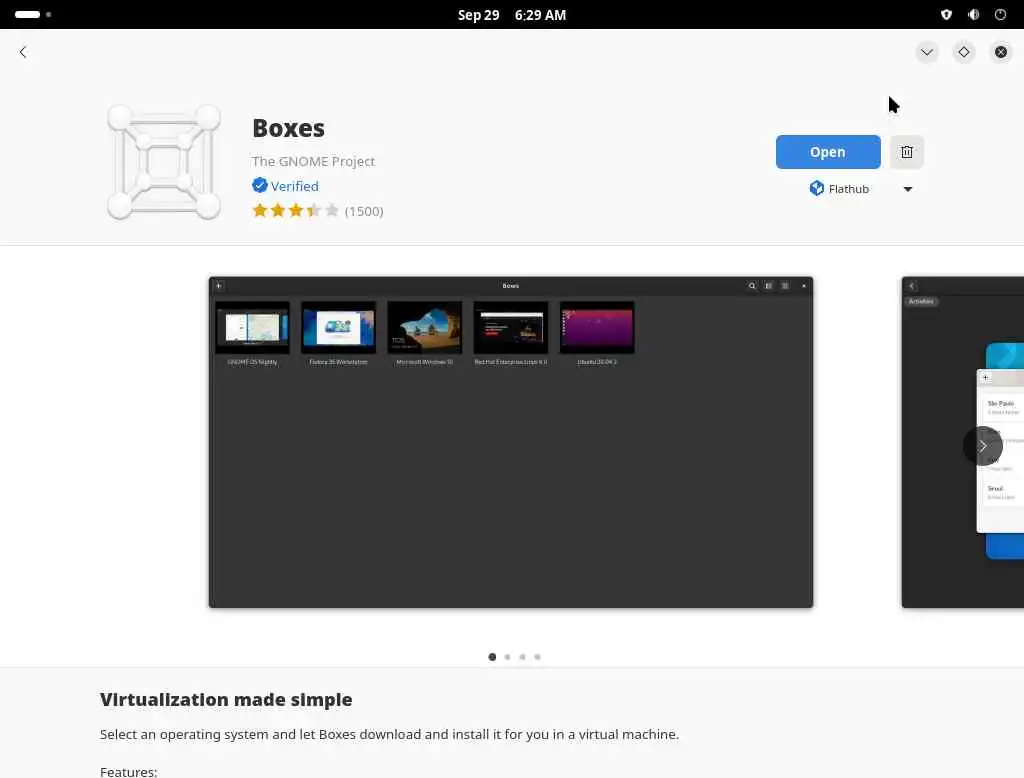Click the Verified label
Screen dimensions: 1024x778
coord(295,186)
